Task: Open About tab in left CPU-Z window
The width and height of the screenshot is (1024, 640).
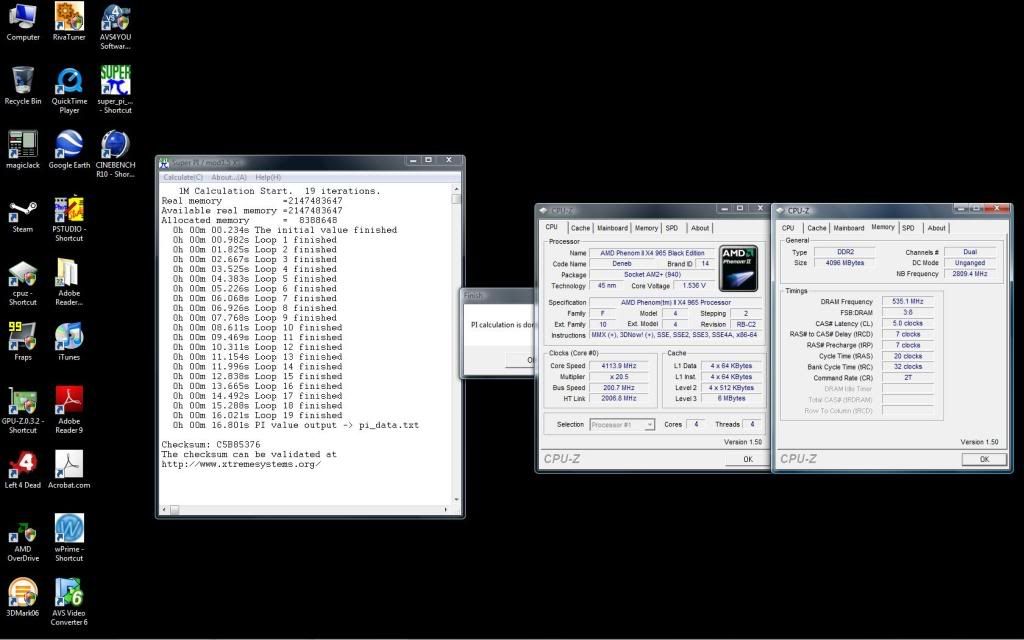Action: [x=700, y=228]
